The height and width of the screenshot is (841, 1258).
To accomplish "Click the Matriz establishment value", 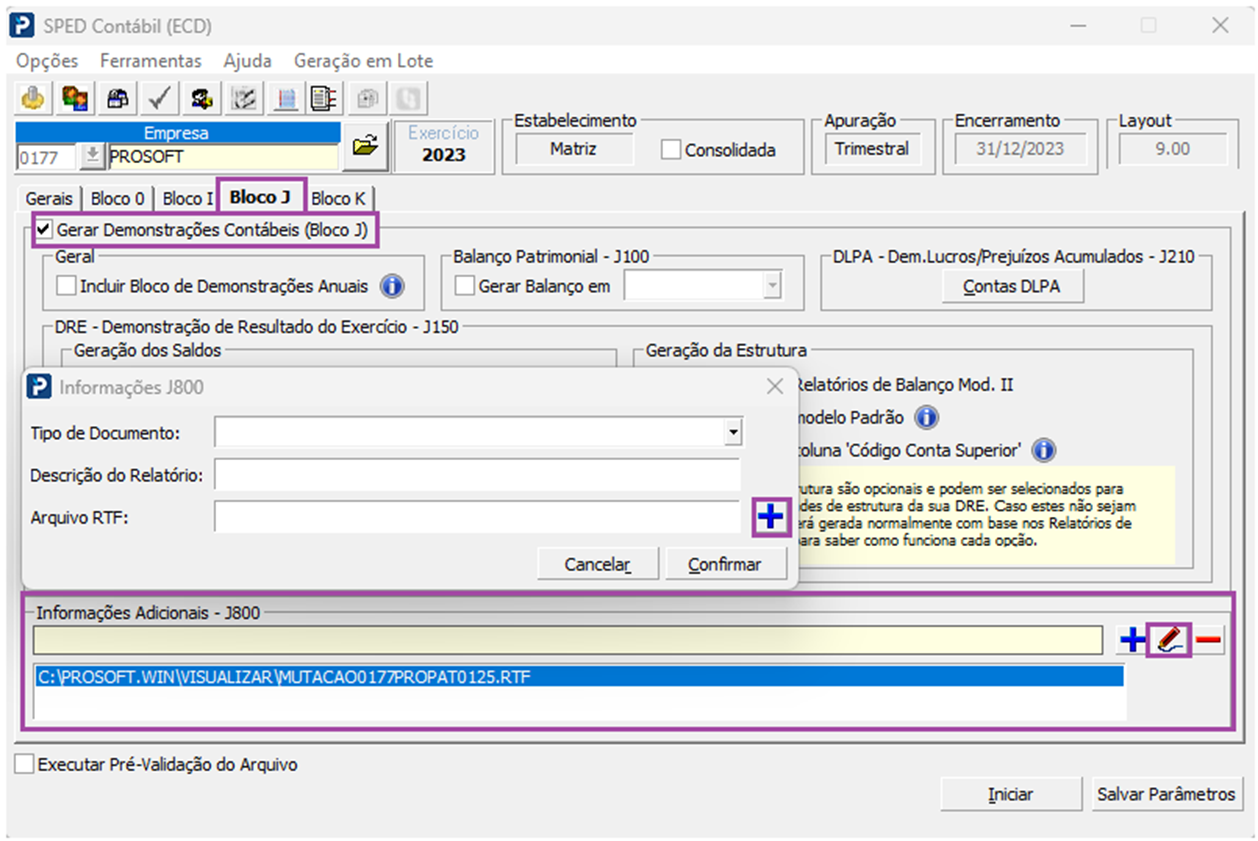I will pos(573,149).
